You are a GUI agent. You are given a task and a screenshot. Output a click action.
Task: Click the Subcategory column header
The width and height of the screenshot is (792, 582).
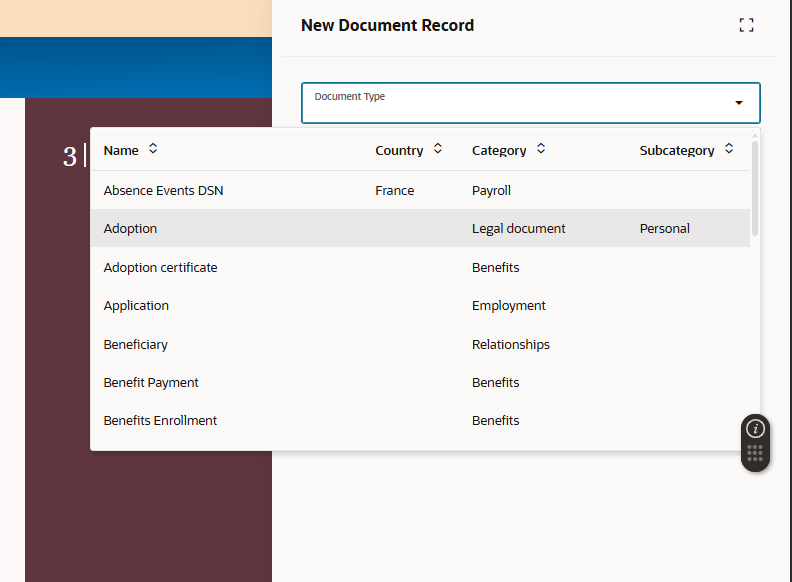[677, 151]
